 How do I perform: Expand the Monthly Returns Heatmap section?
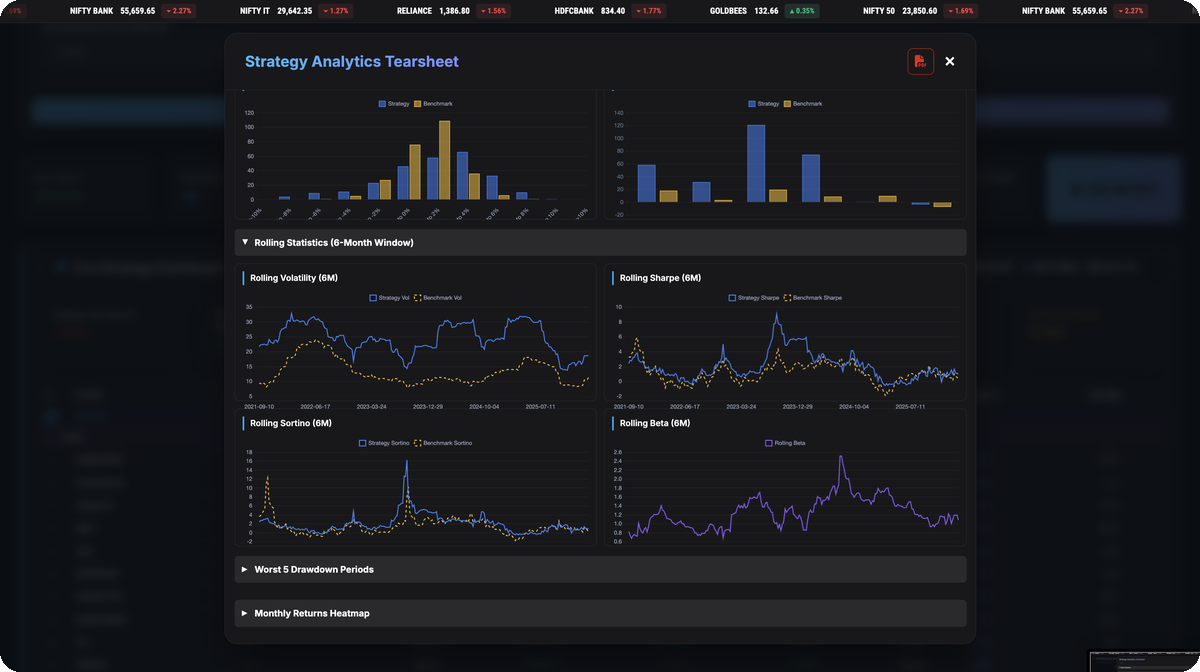600,613
